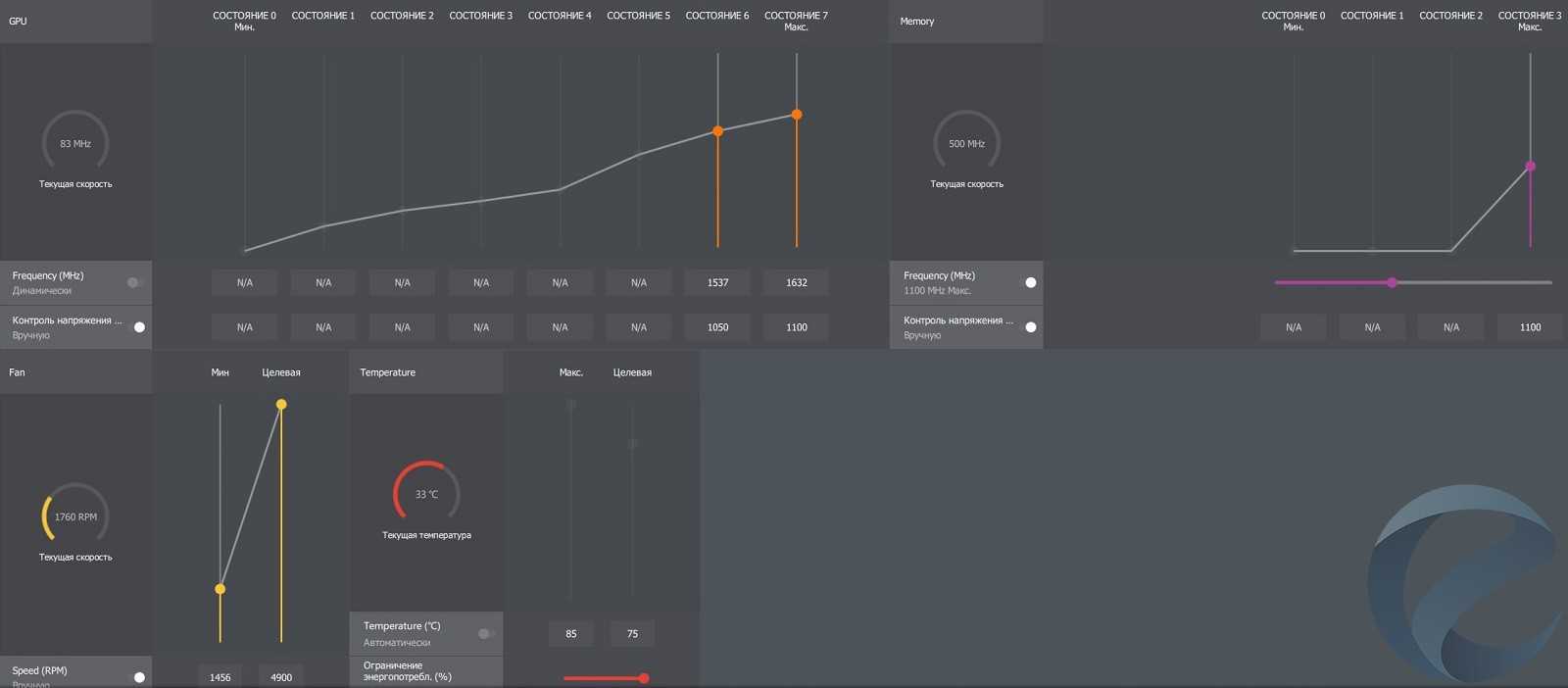The image size is (1568, 688).
Task: Click the yellow fan minimum speed point
Action: (x=220, y=589)
